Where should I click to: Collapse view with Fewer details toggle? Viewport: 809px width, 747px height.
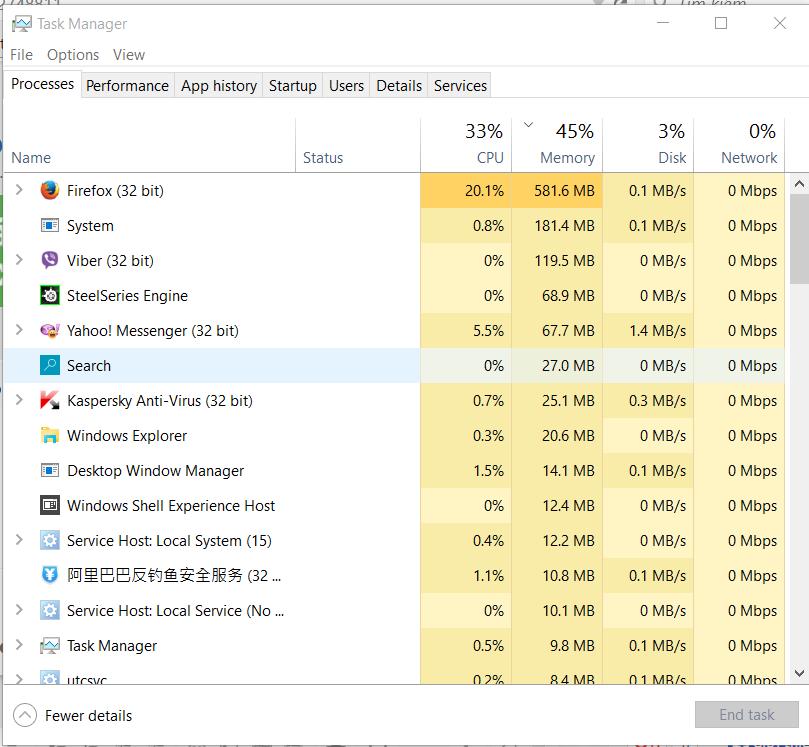(26, 716)
